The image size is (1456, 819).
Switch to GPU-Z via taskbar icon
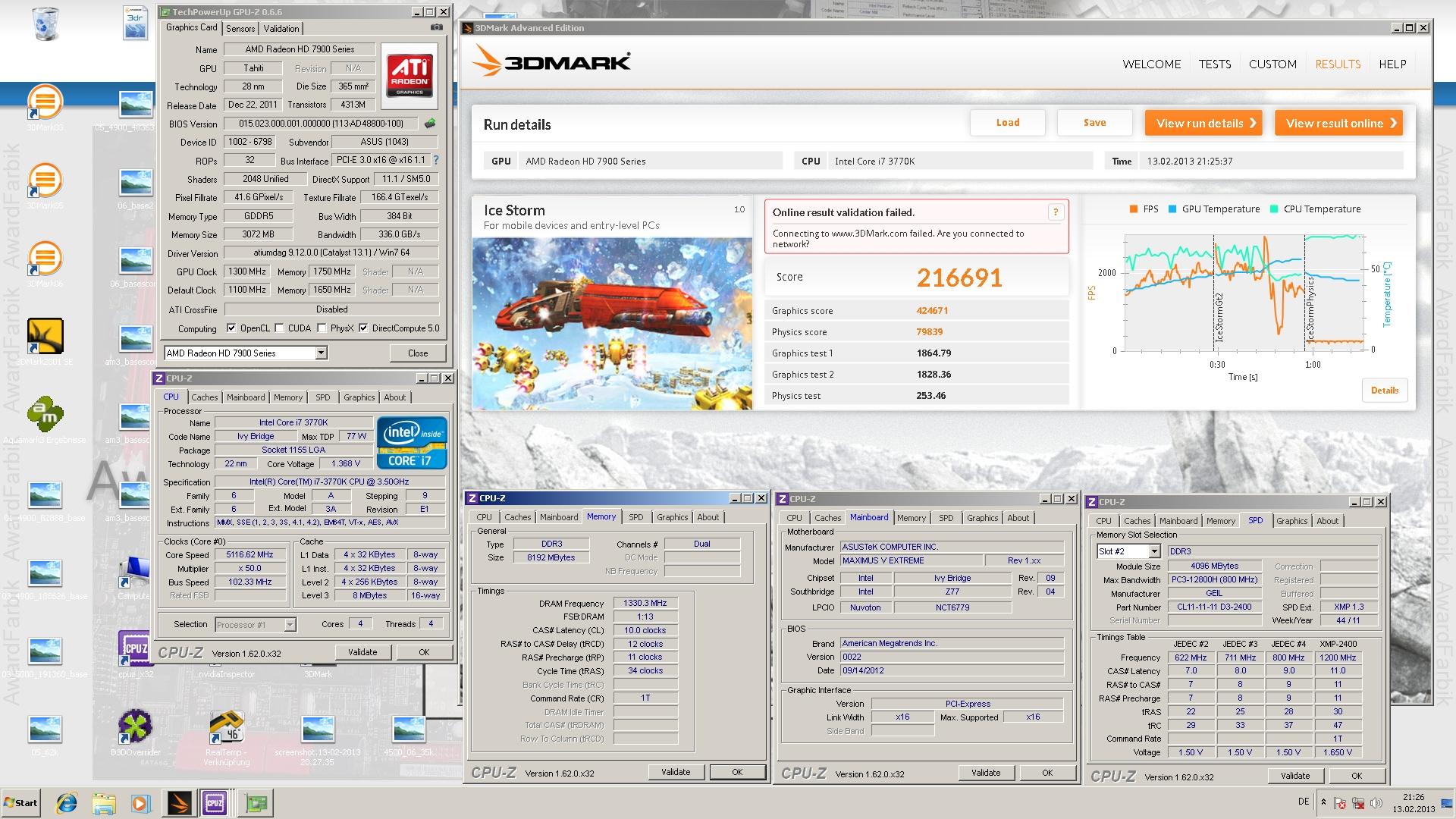point(256,802)
